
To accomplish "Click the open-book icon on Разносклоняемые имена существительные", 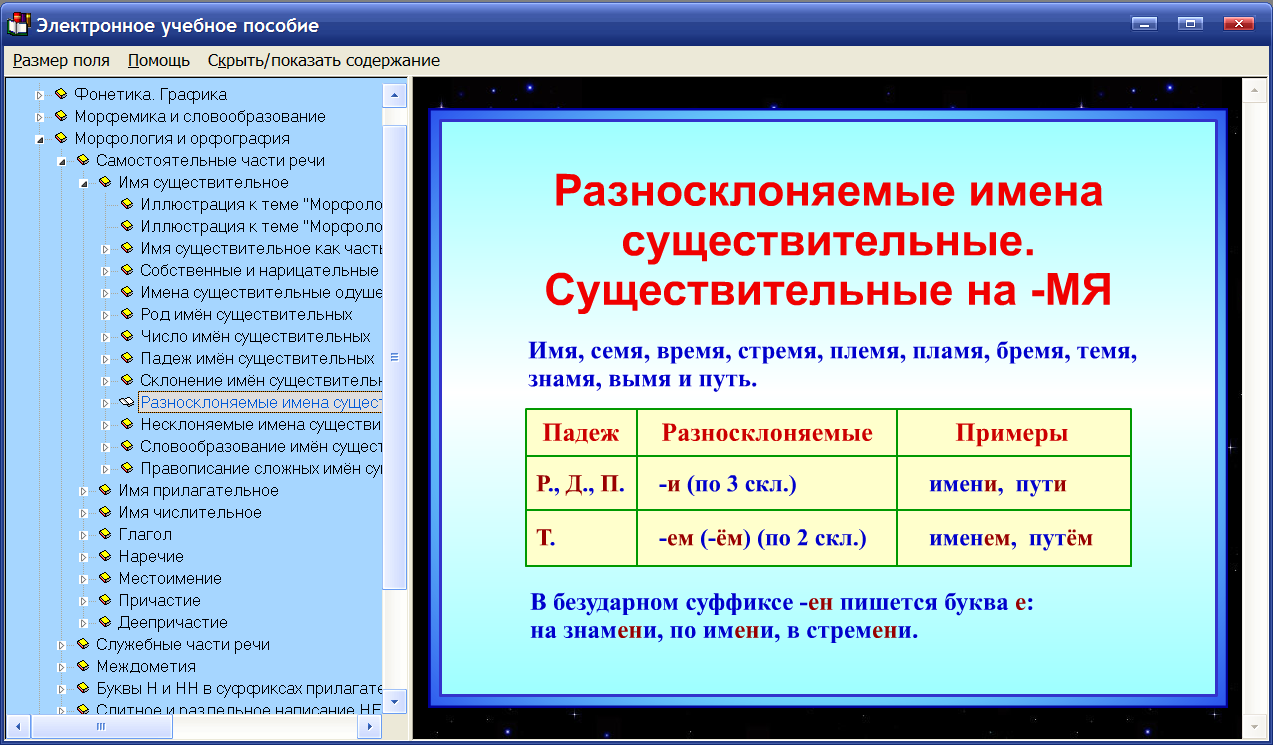I will 127,402.
